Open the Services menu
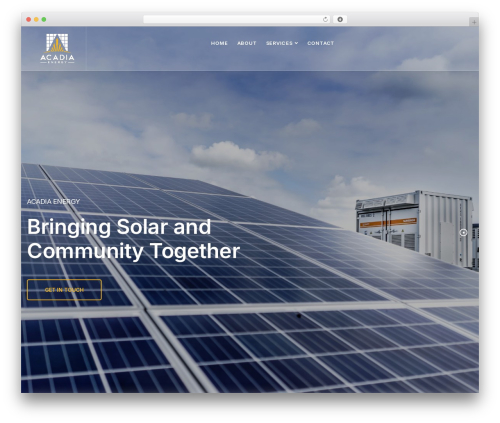 (282, 43)
